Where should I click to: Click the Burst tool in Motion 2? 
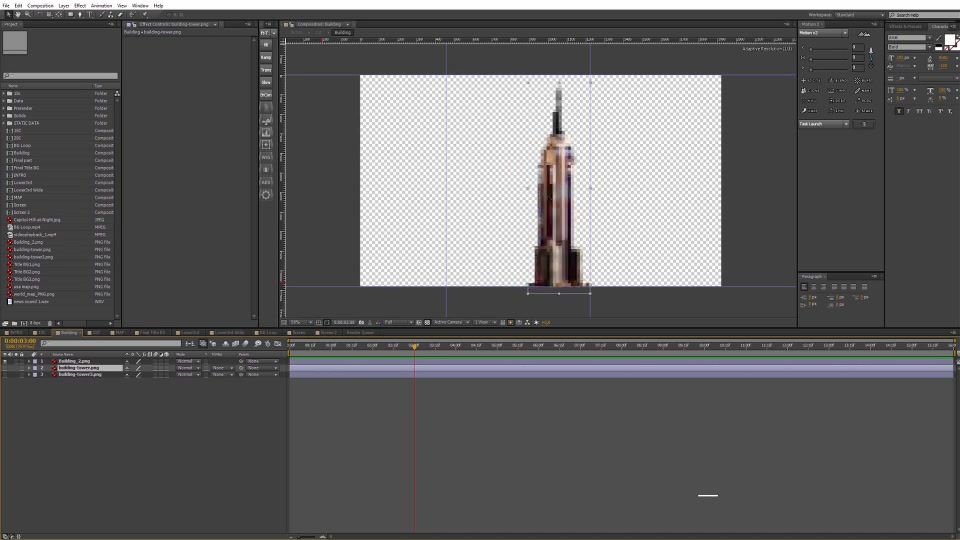click(863, 80)
